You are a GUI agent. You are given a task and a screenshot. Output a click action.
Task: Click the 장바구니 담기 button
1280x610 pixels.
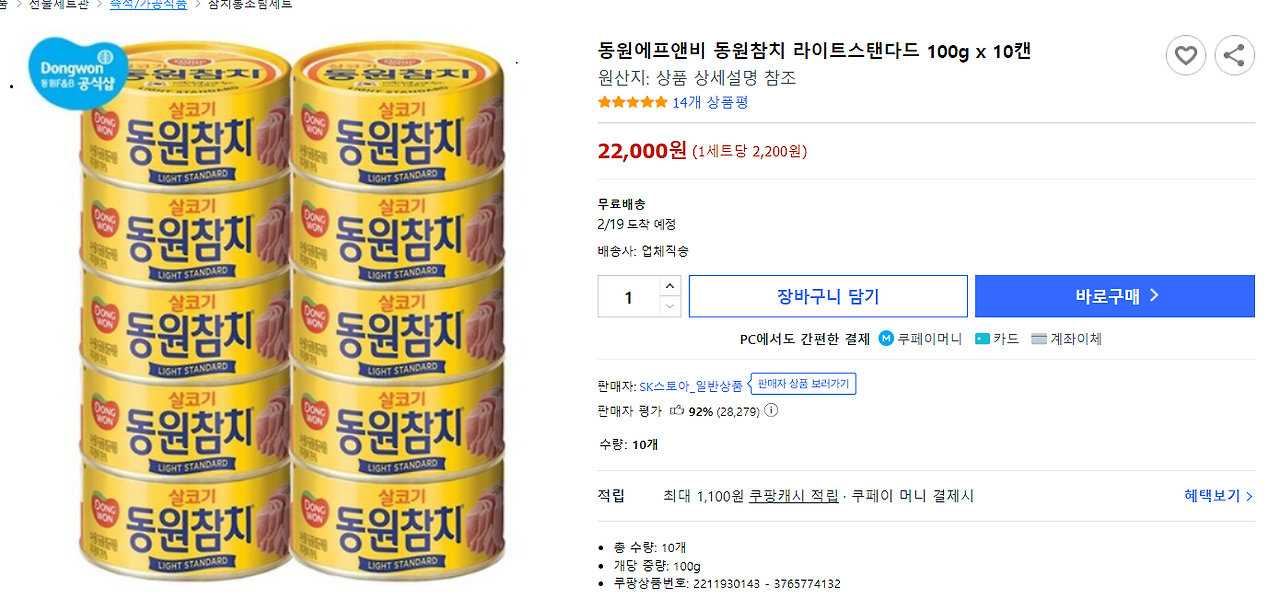click(828, 296)
